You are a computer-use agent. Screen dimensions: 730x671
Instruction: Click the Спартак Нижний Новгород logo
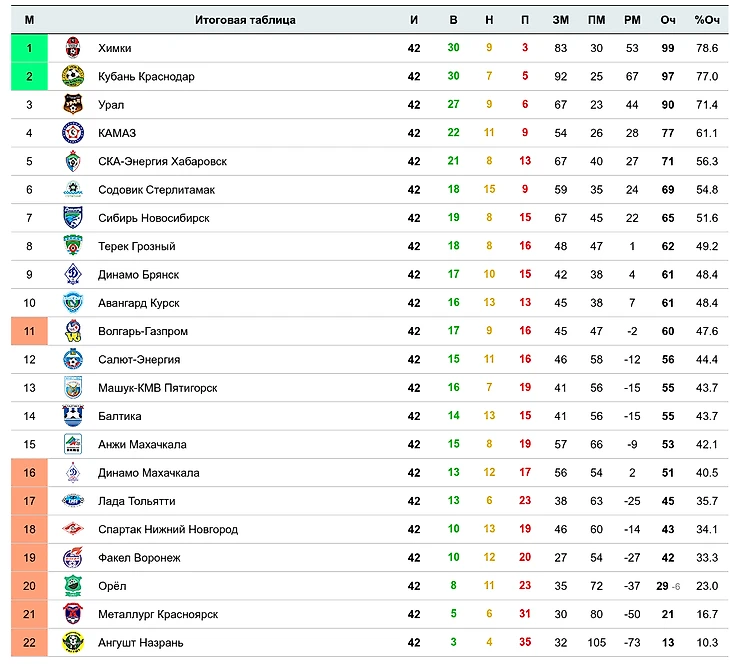(x=73, y=529)
